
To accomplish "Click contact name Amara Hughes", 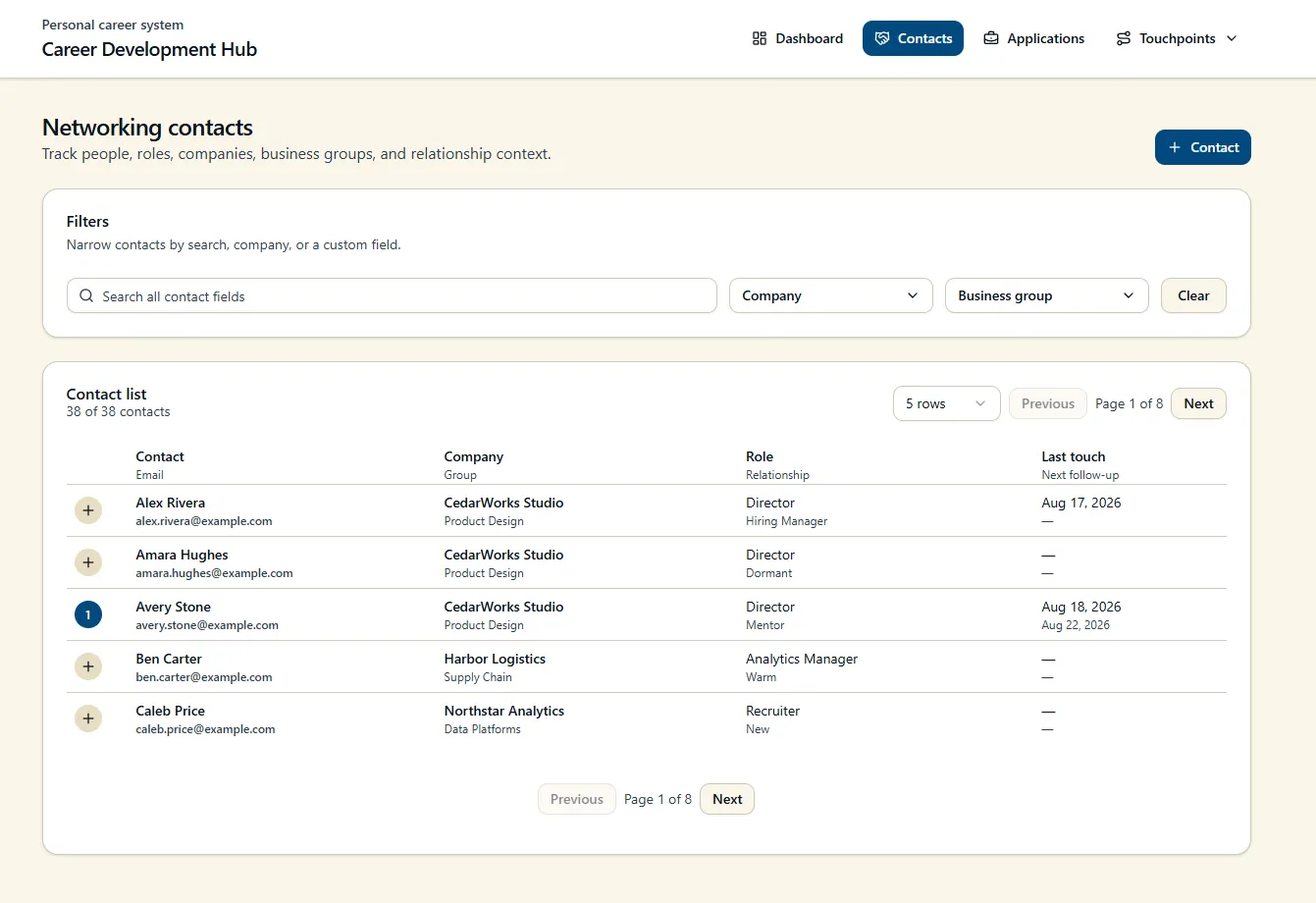I will click(x=183, y=555).
